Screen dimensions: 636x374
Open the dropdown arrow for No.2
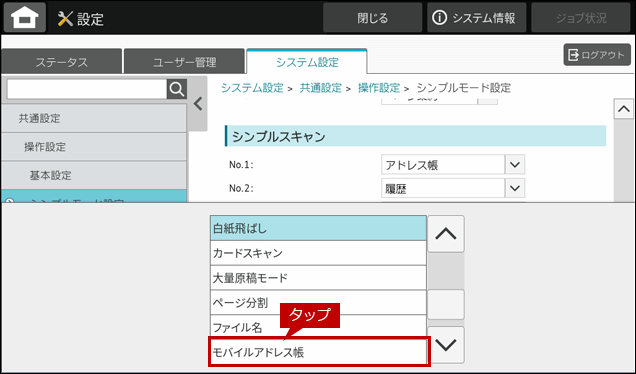515,188
